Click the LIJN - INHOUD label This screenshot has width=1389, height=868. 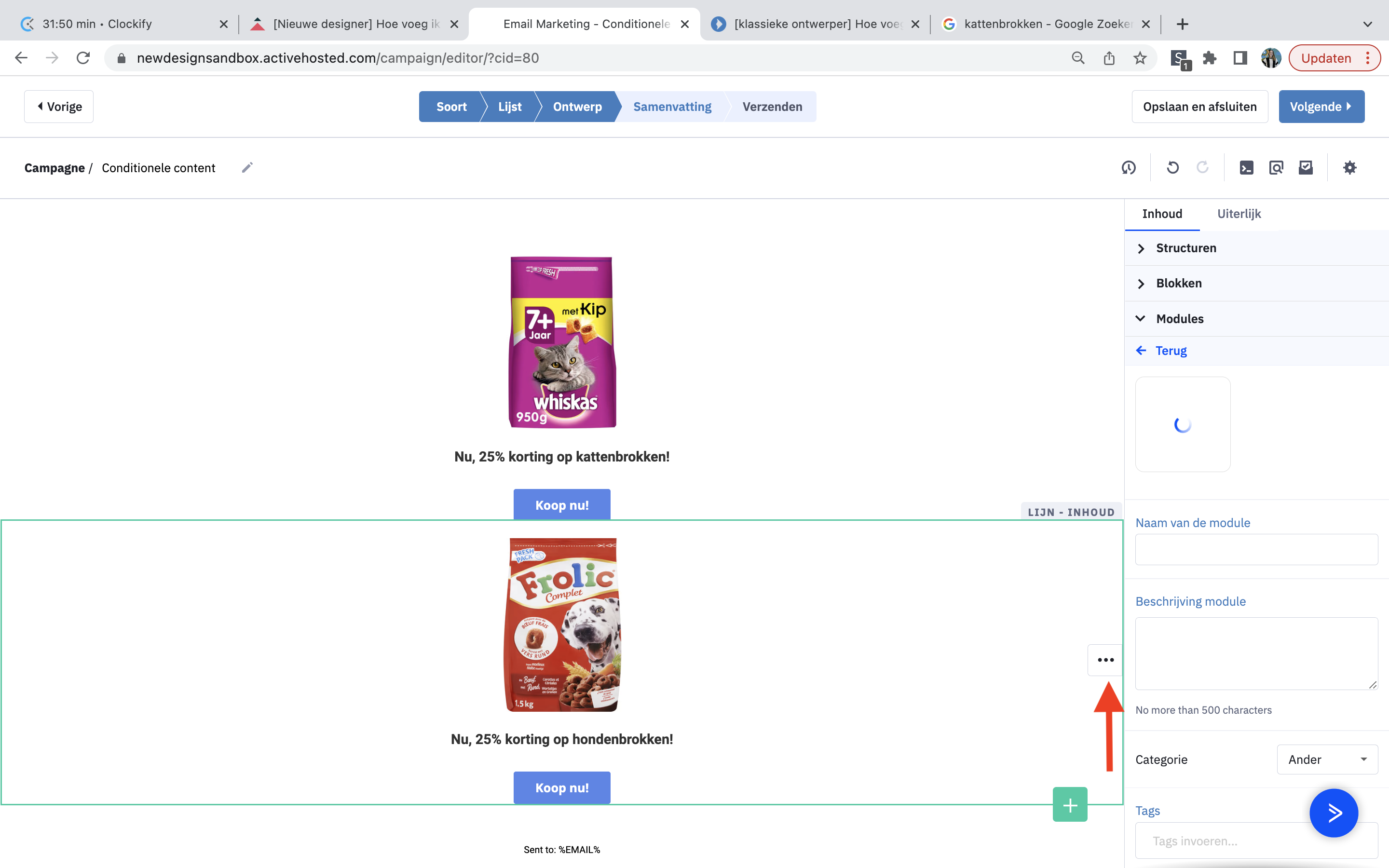tap(1071, 512)
